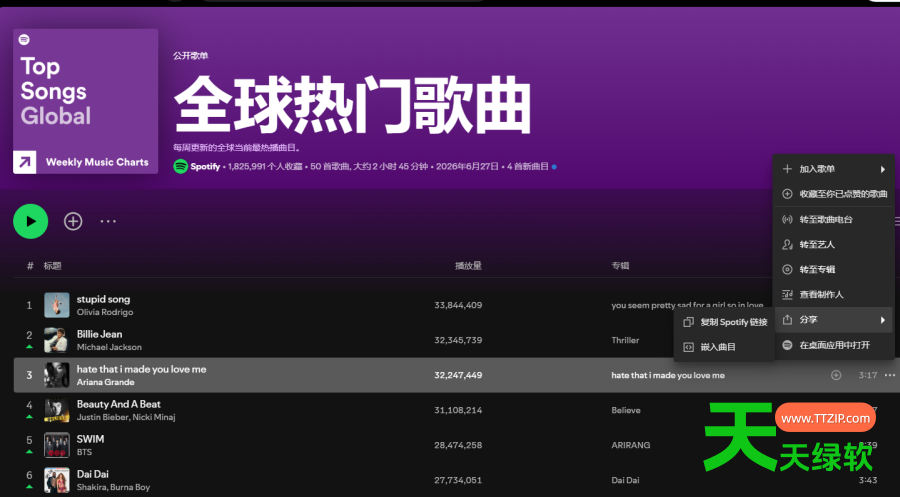Viewport: 900px width, 497px height.
Task: Open the Thriller album link
Action: (x=625, y=340)
